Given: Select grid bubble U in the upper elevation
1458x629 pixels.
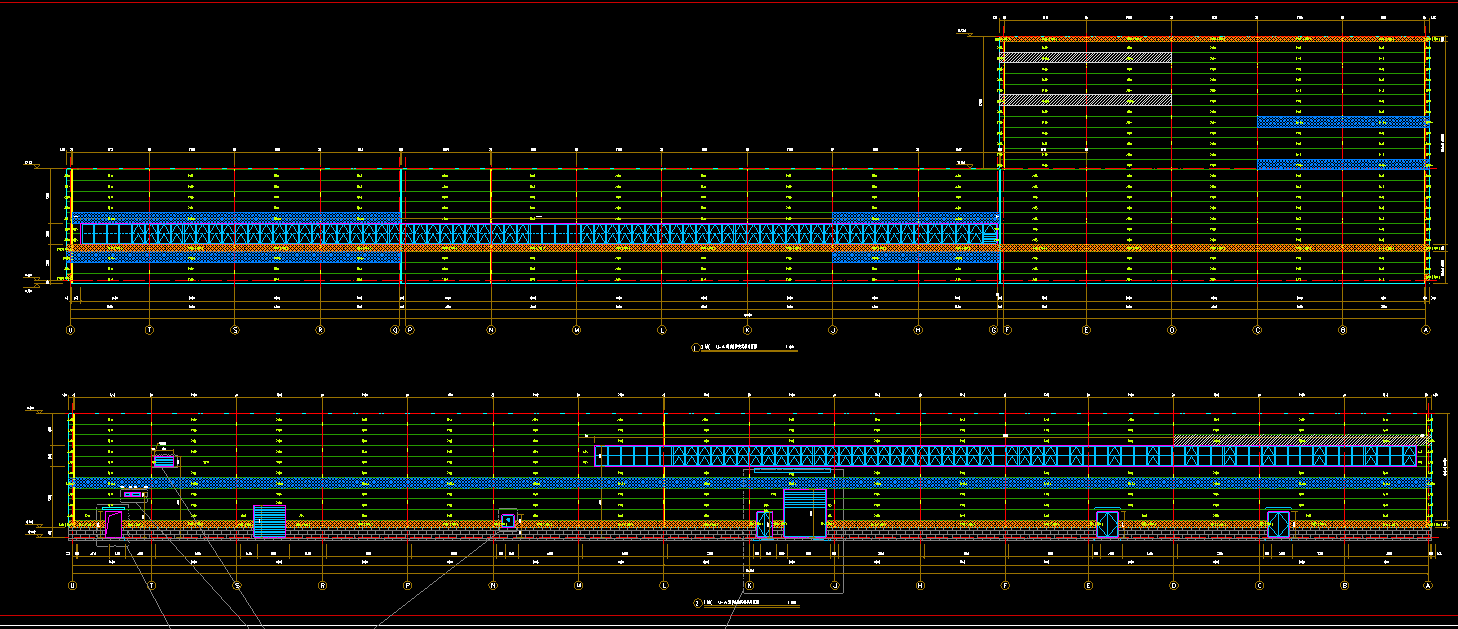Looking at the screenshot, I should [70, 329].
